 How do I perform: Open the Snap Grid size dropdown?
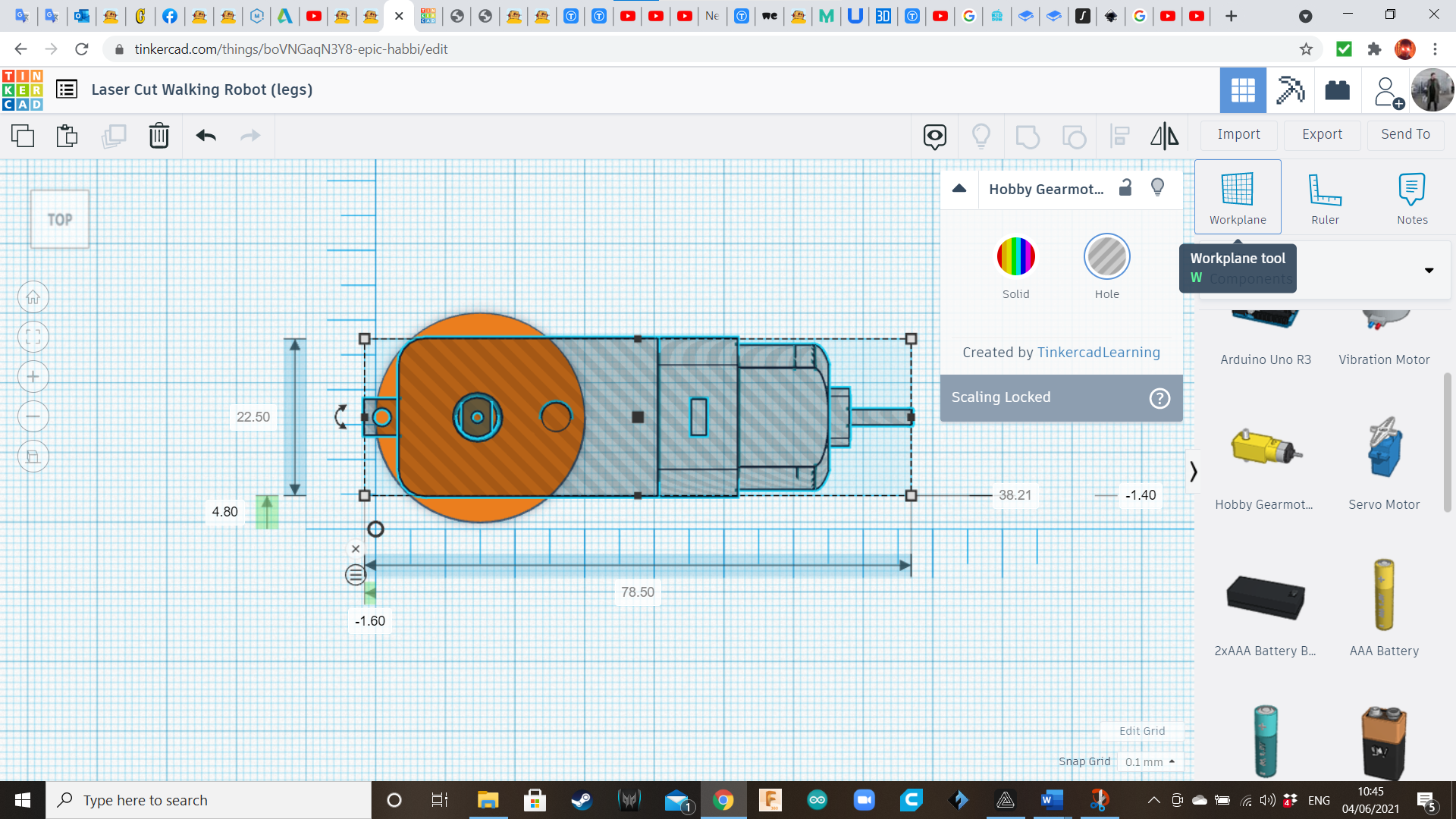pyautogui.click(x=1150, y=761)
